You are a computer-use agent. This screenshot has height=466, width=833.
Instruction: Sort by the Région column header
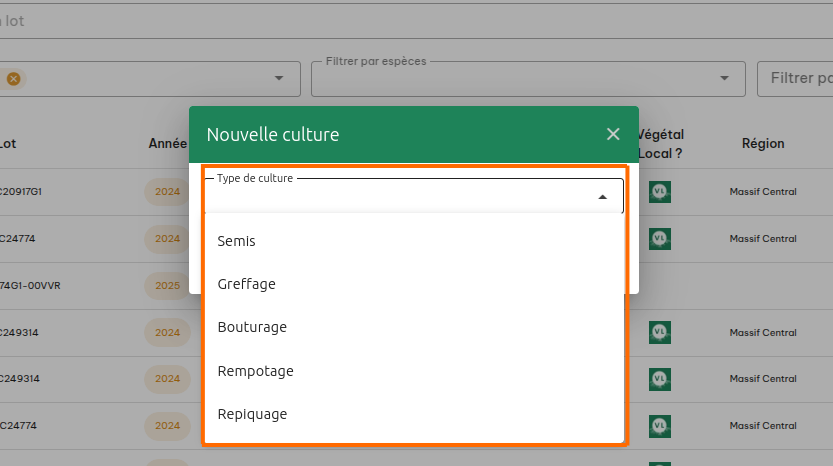762,143
